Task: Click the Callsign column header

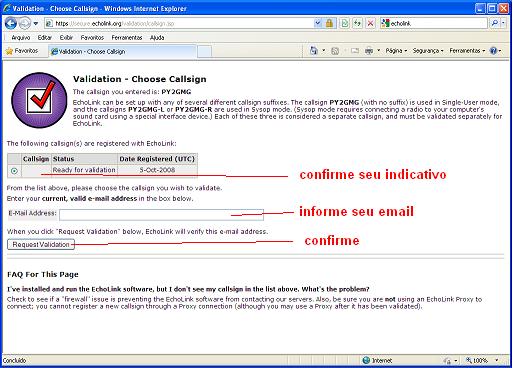Action: (36, 159)
